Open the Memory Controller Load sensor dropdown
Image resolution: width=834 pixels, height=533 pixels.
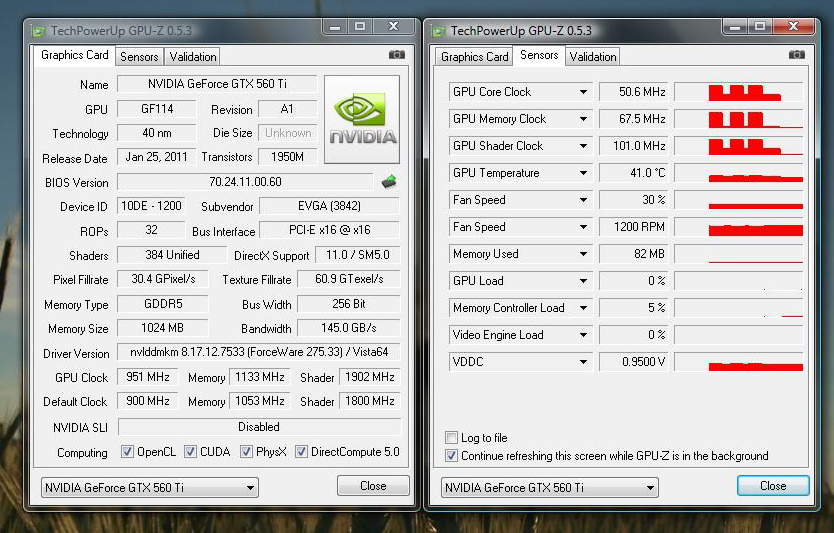click(x=583, y=308)
